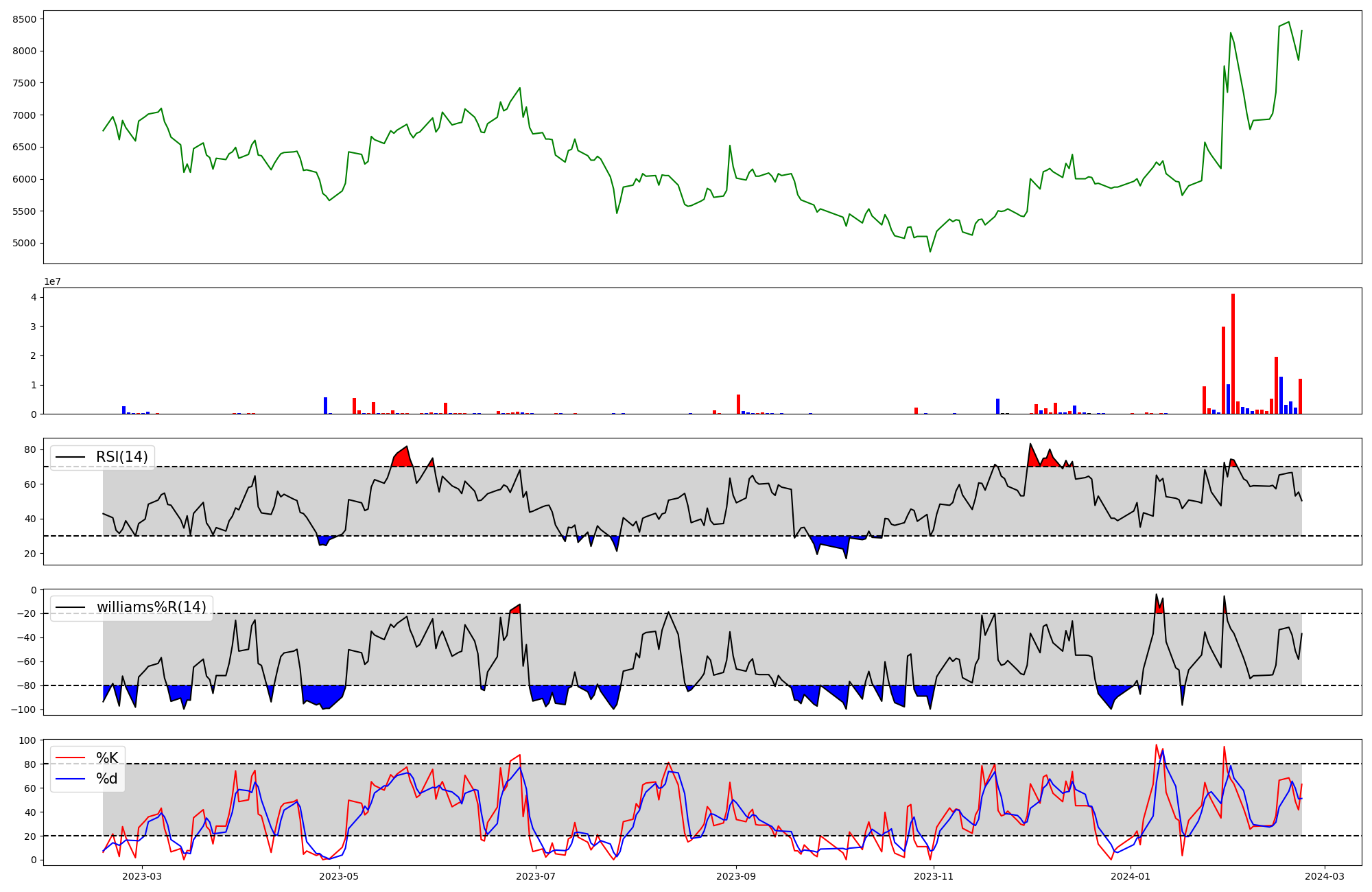
Task: Click the 2023-05 date tick label
Action: click(x=339, y=876)
